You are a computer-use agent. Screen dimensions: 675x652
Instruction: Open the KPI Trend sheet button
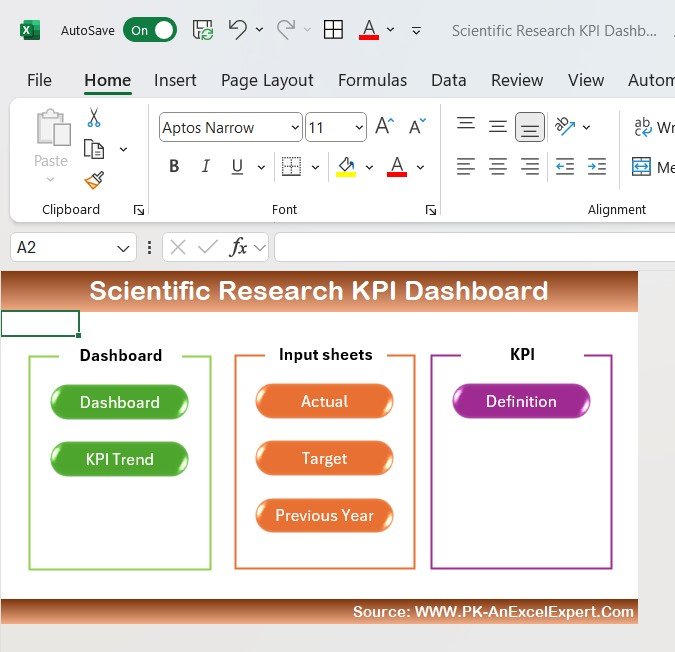(119, 459)
